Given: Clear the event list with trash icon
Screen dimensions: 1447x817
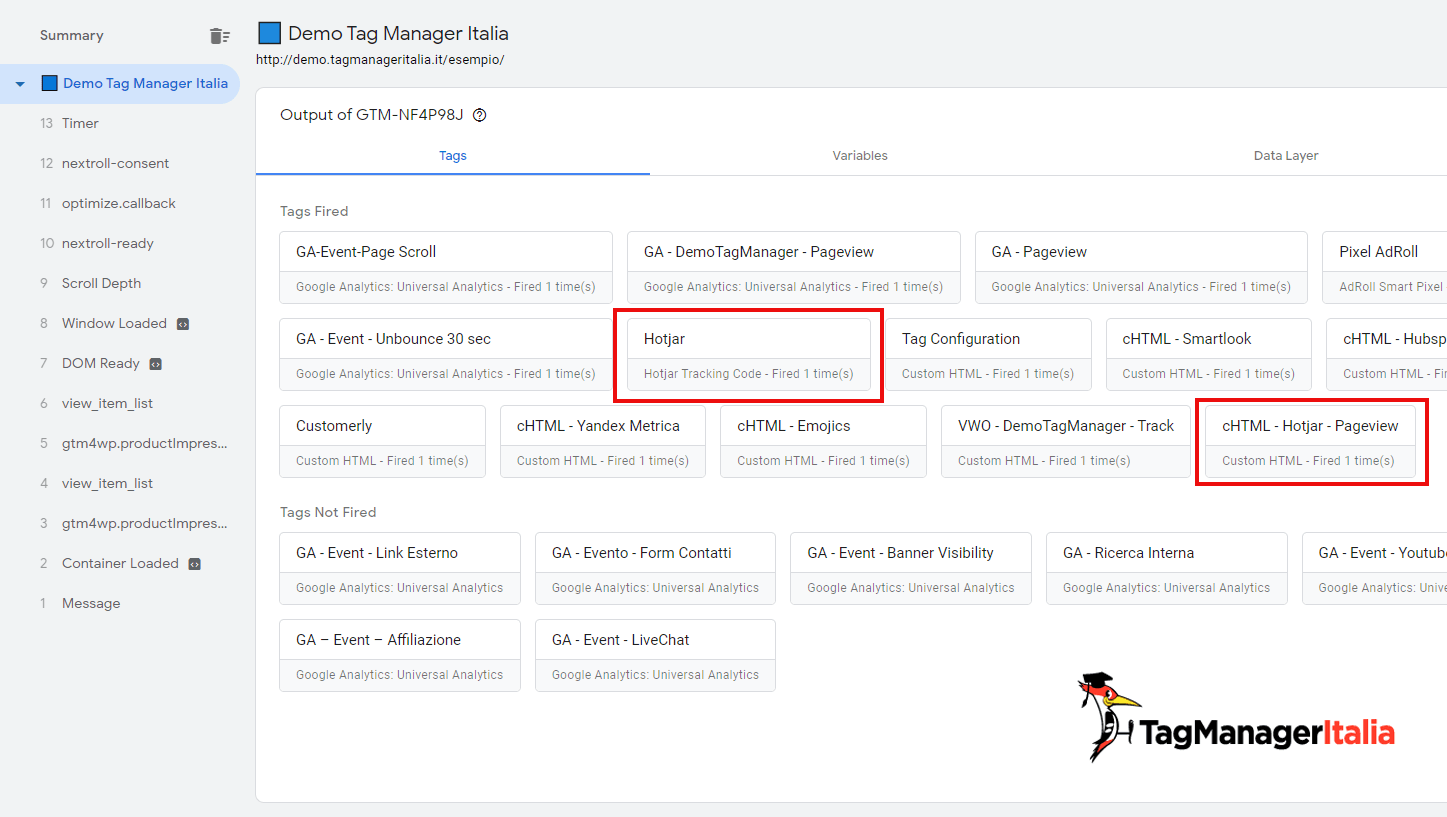Looking at the screenshot, I should tap(219, 36).
